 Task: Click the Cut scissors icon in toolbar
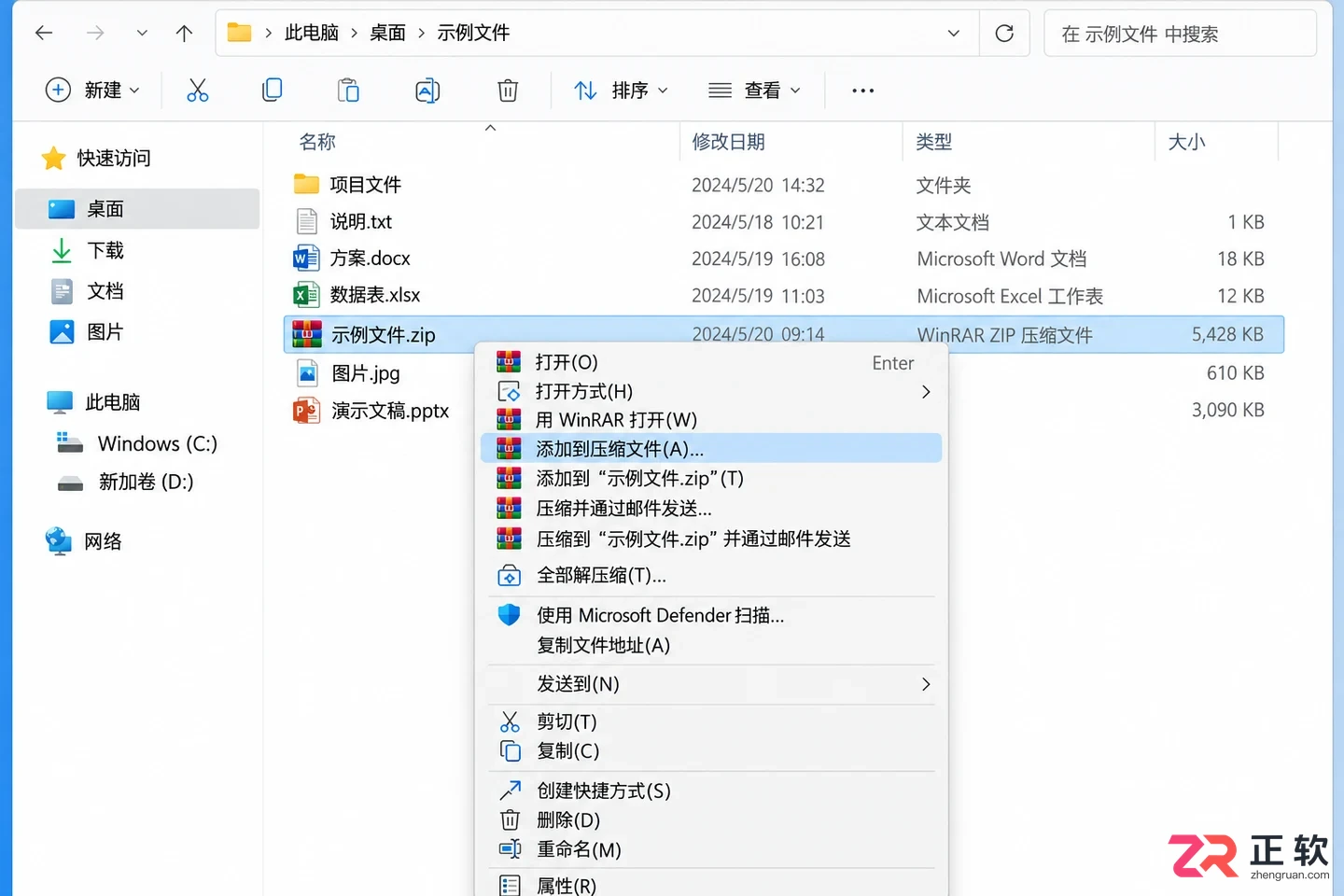197,91
